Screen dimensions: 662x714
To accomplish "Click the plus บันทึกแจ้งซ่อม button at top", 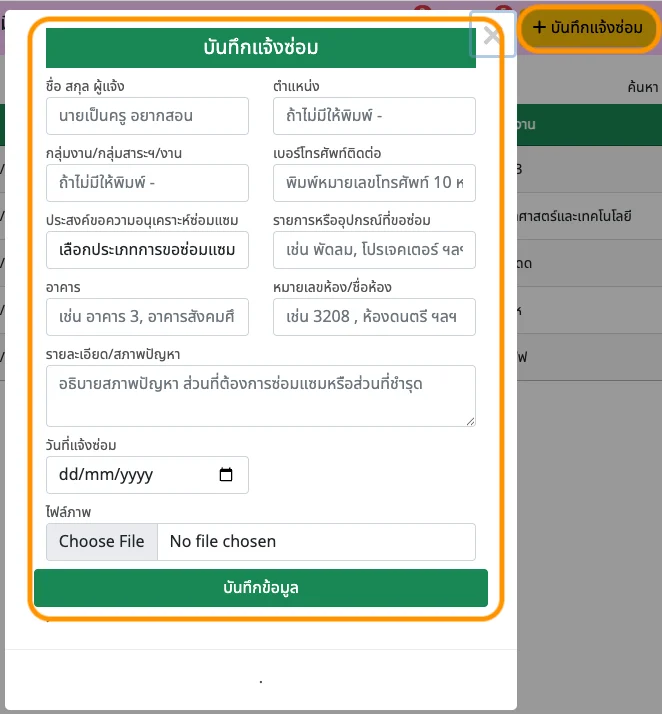I will pos(588,28).
